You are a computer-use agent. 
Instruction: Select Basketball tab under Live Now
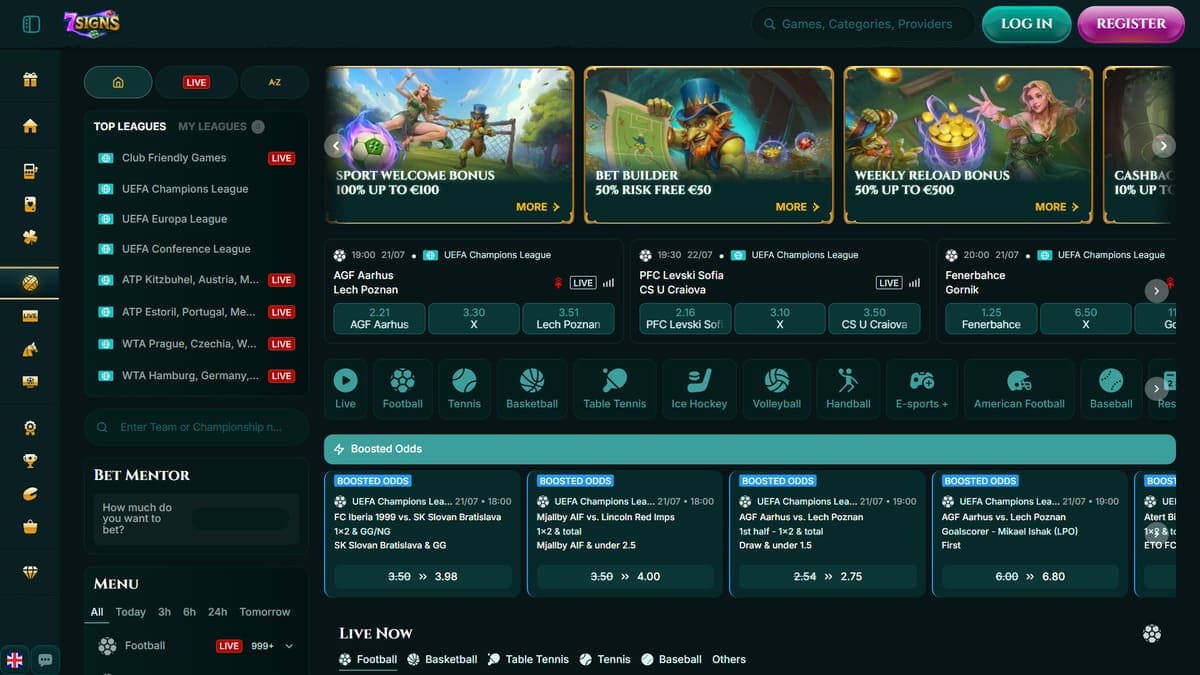click(x=442, y=659)
